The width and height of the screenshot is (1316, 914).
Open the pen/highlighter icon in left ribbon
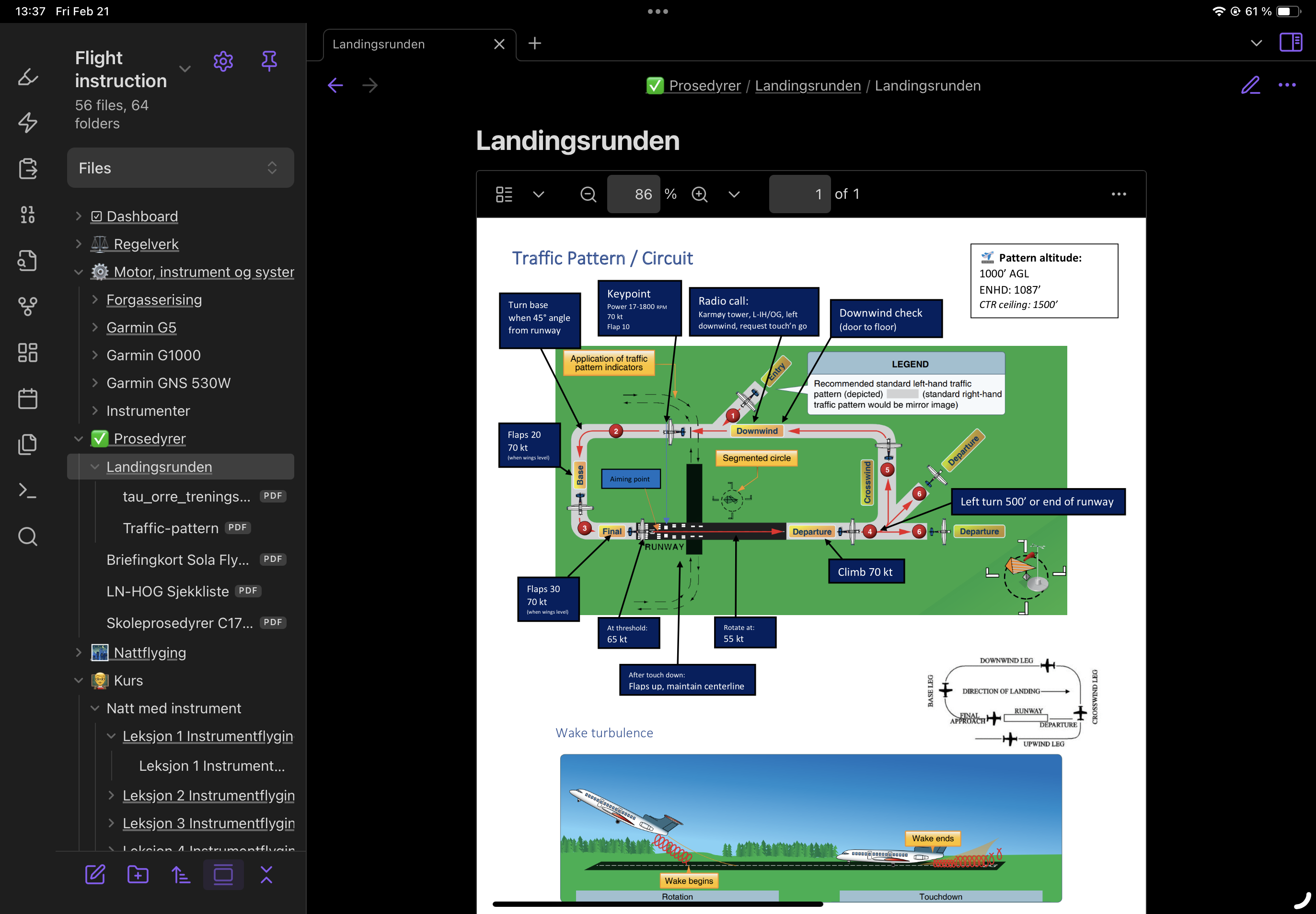pos(27,77)
